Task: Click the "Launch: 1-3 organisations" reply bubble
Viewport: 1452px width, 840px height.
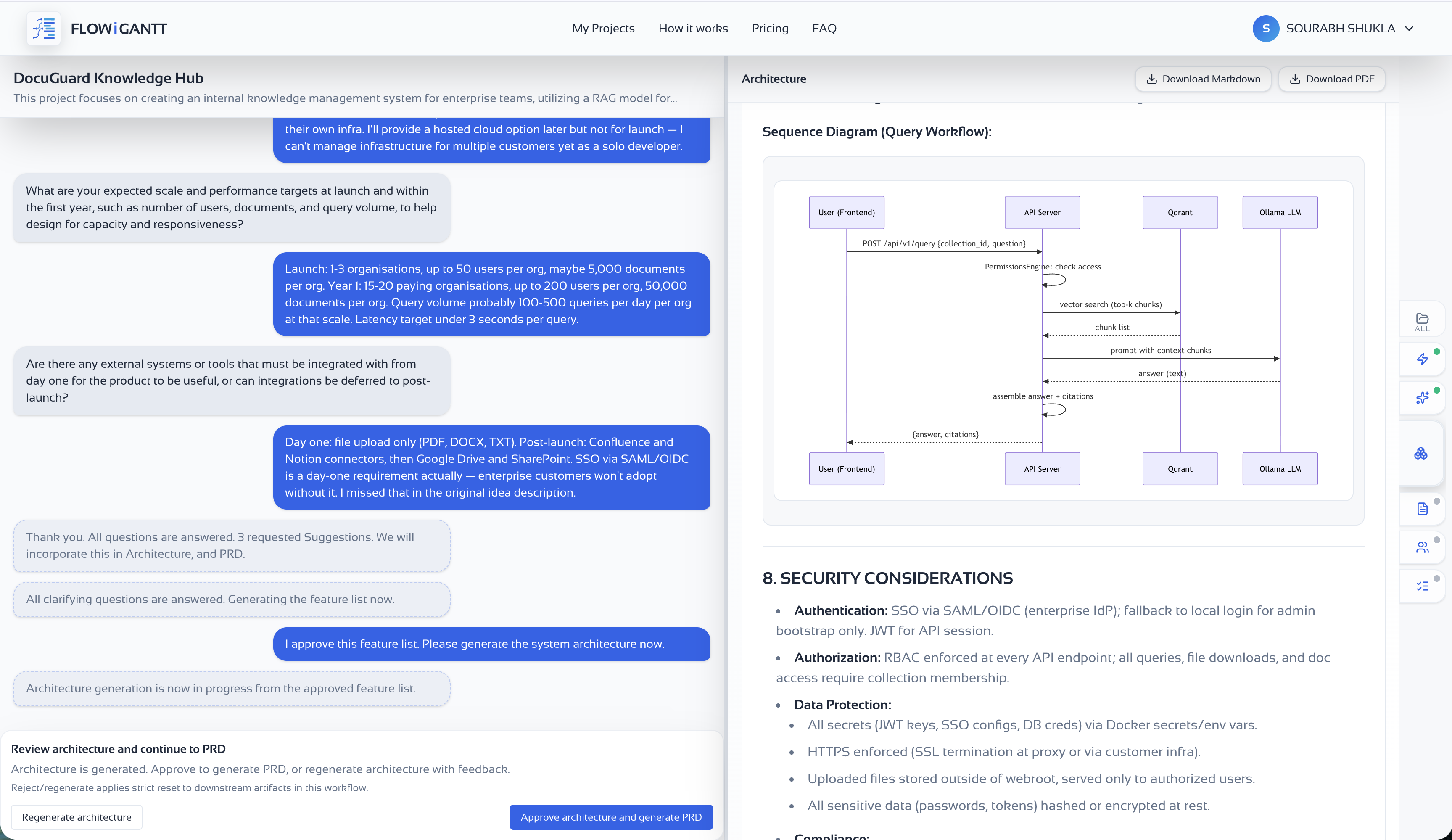Action: point(491,294)
